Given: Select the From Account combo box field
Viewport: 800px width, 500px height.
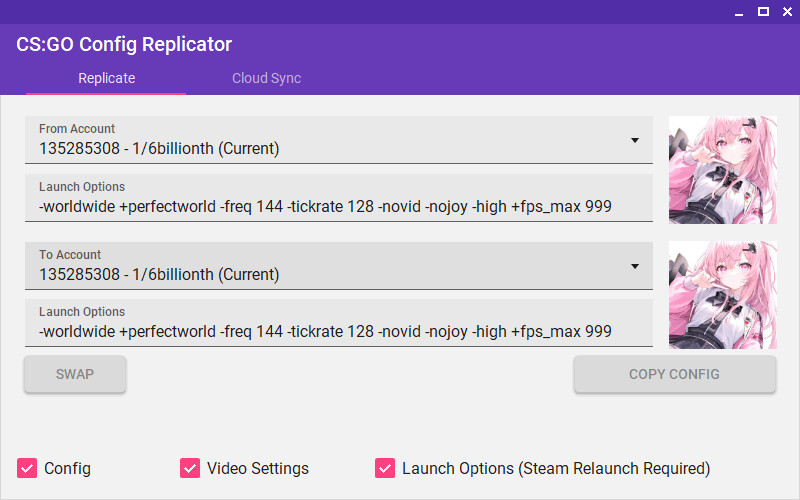Looking at the screenshot, I should coord(339,140).
